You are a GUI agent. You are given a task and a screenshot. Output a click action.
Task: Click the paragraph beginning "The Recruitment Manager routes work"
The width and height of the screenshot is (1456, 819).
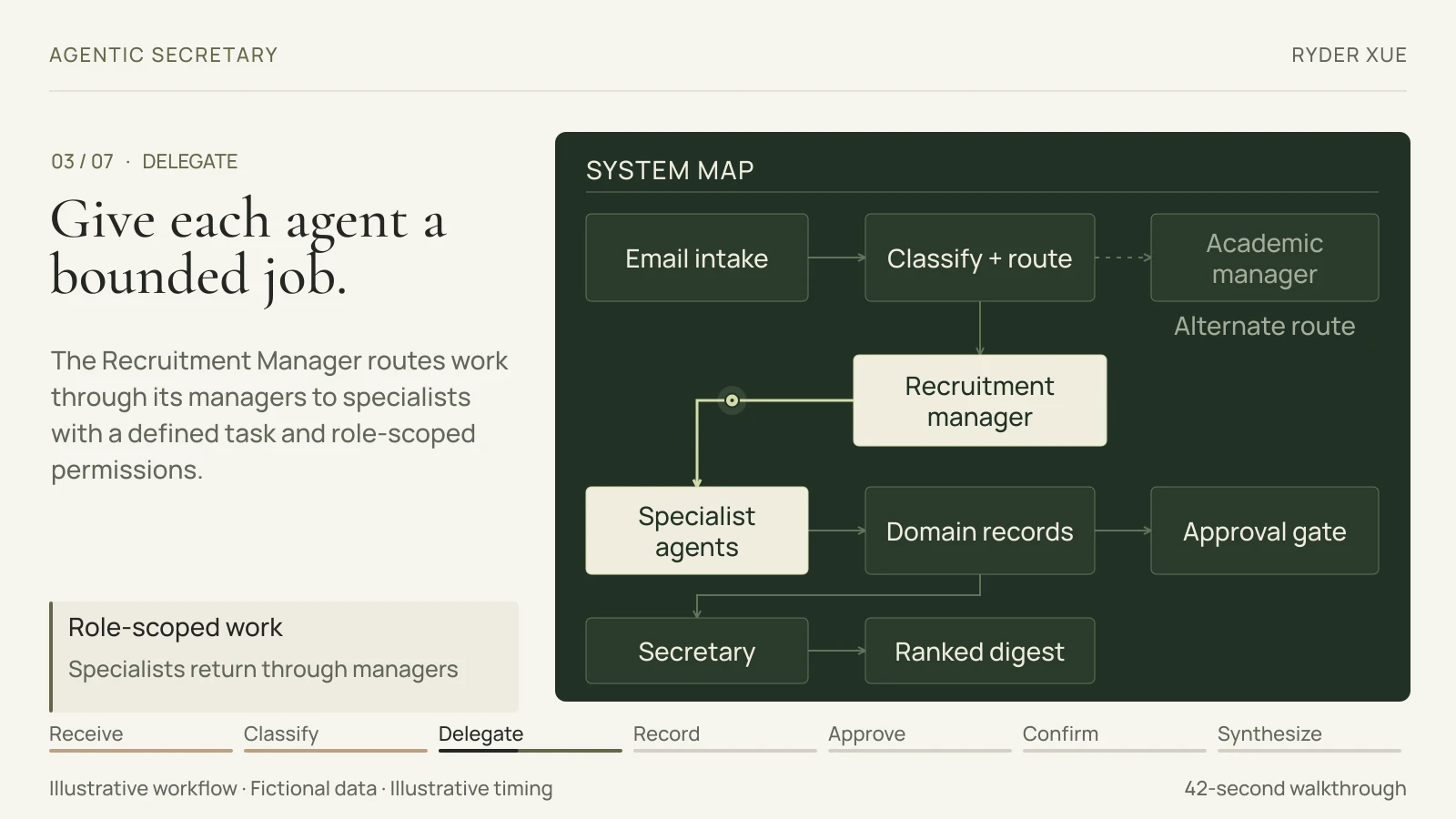pyautogui.click(x=279, y=415)
